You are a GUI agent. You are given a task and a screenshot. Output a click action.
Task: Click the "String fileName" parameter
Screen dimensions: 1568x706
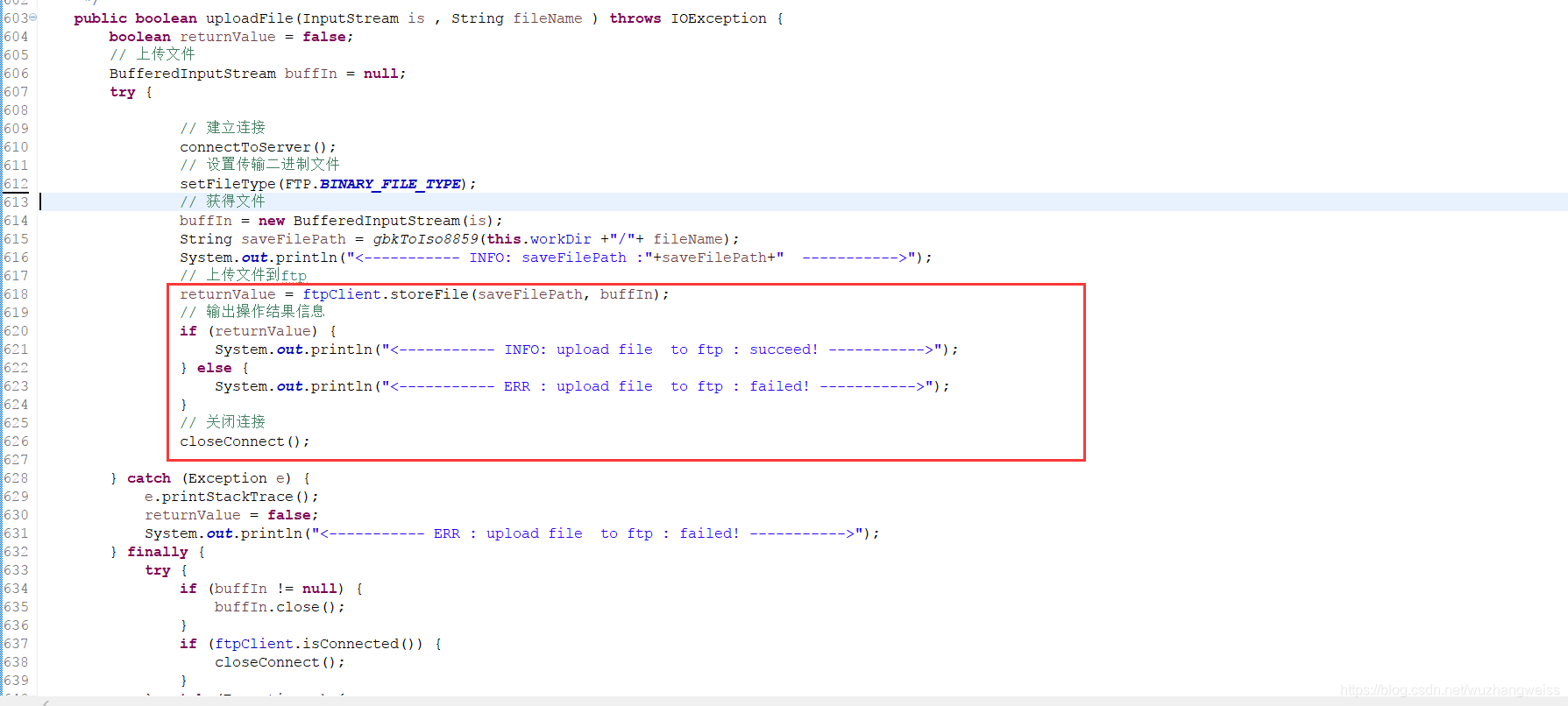tap(517, 18)
